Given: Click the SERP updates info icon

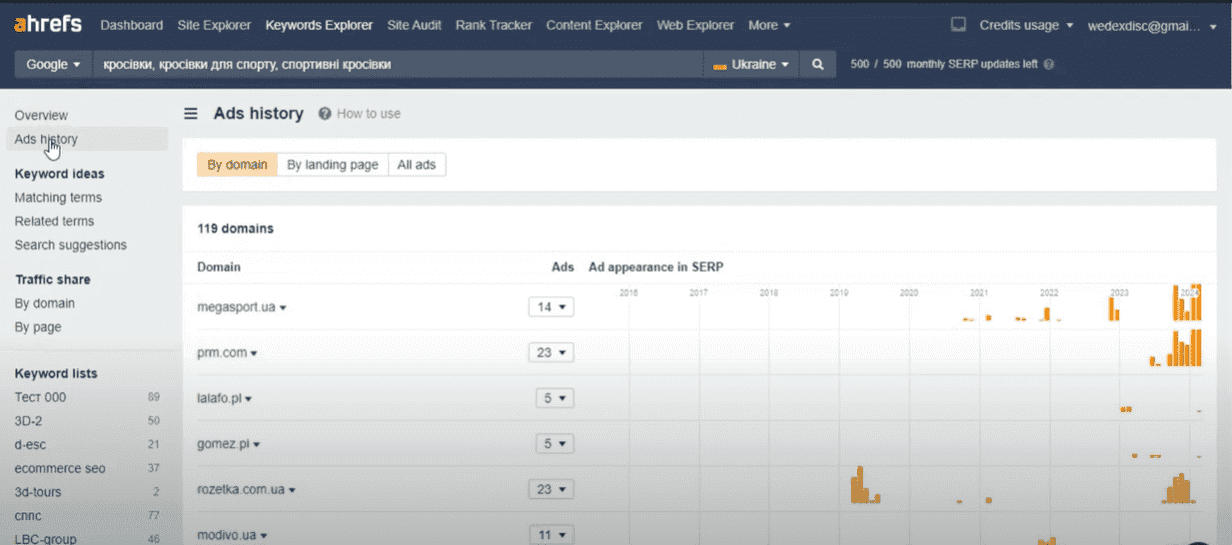Looking at the screenshot, I should pyautogui.click(x=1049, y=64).
